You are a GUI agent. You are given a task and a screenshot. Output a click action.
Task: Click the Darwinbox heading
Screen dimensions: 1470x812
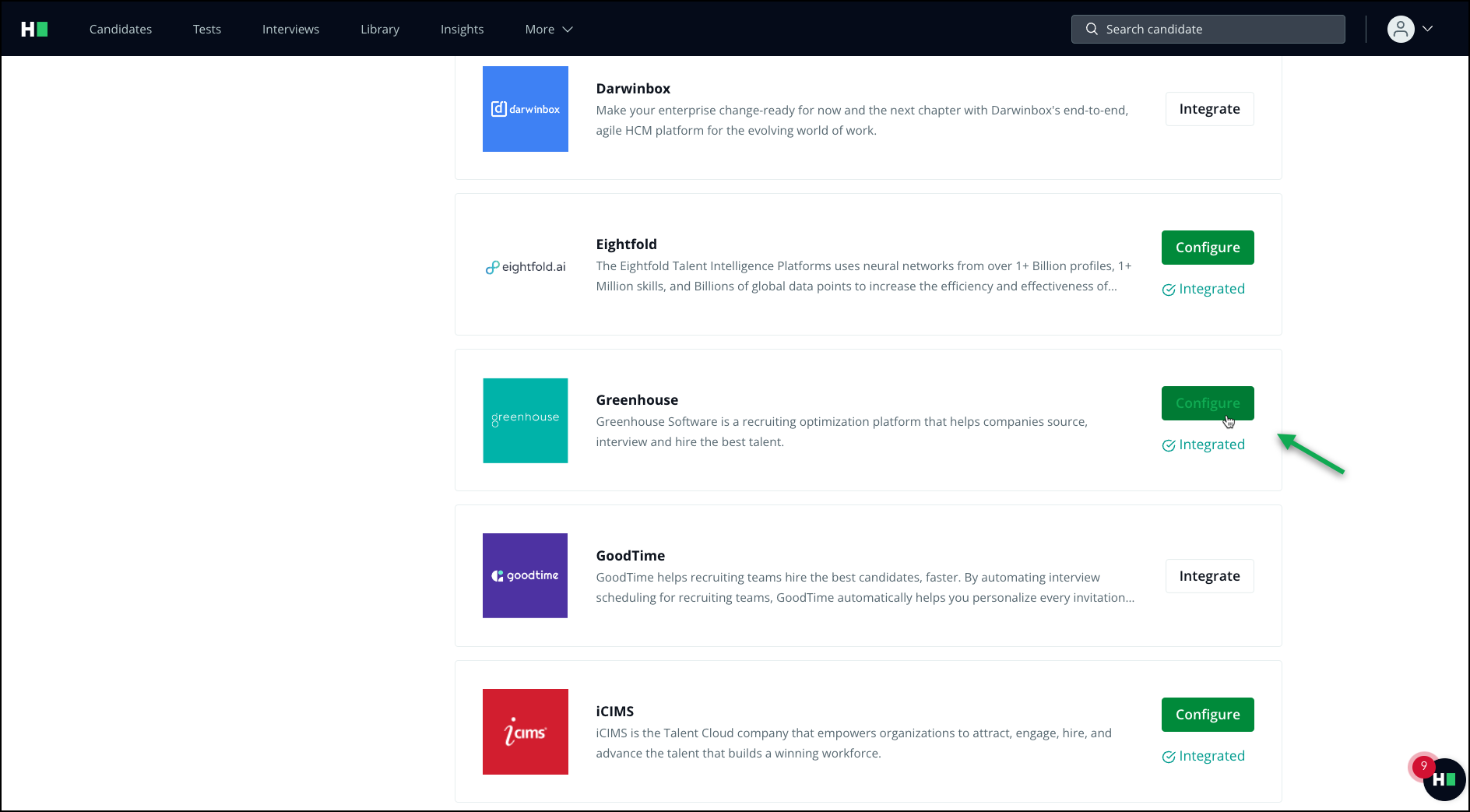click(x=633, y=89)
